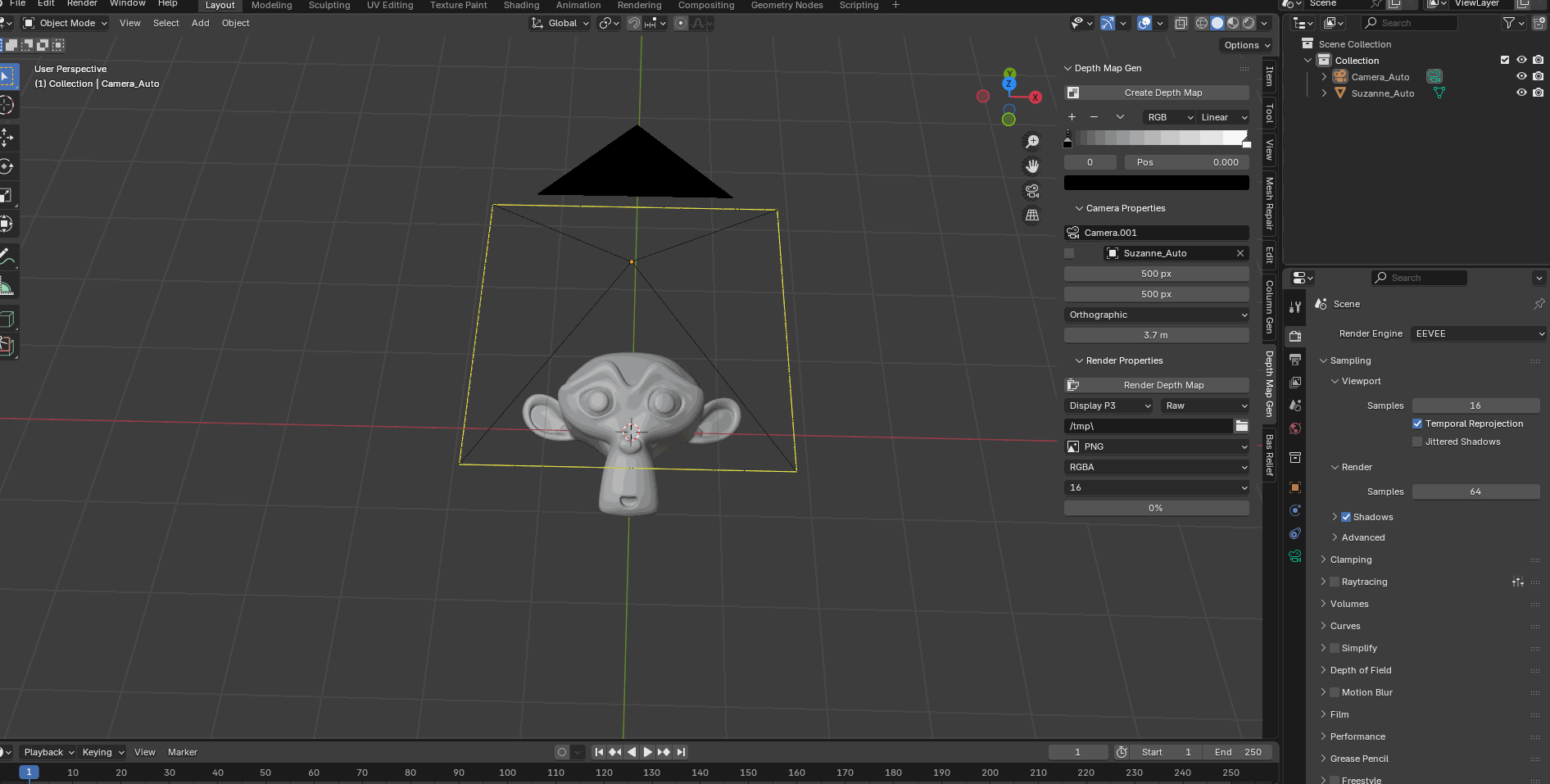Open the Mesh Repair sidebar tab
The height and width of the screenshot is (784, 1550).
coord(1269,204)
